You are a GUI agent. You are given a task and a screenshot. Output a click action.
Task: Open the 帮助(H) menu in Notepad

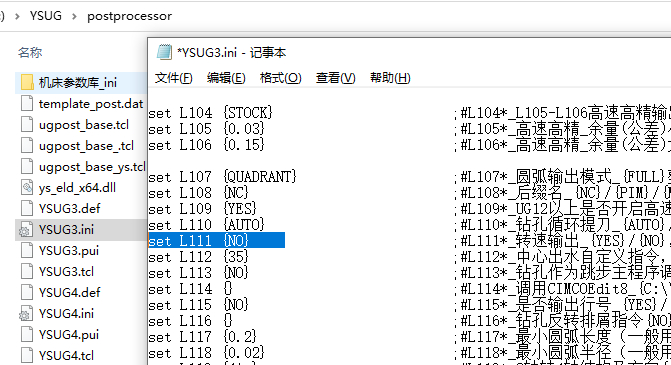coord(390,78)
